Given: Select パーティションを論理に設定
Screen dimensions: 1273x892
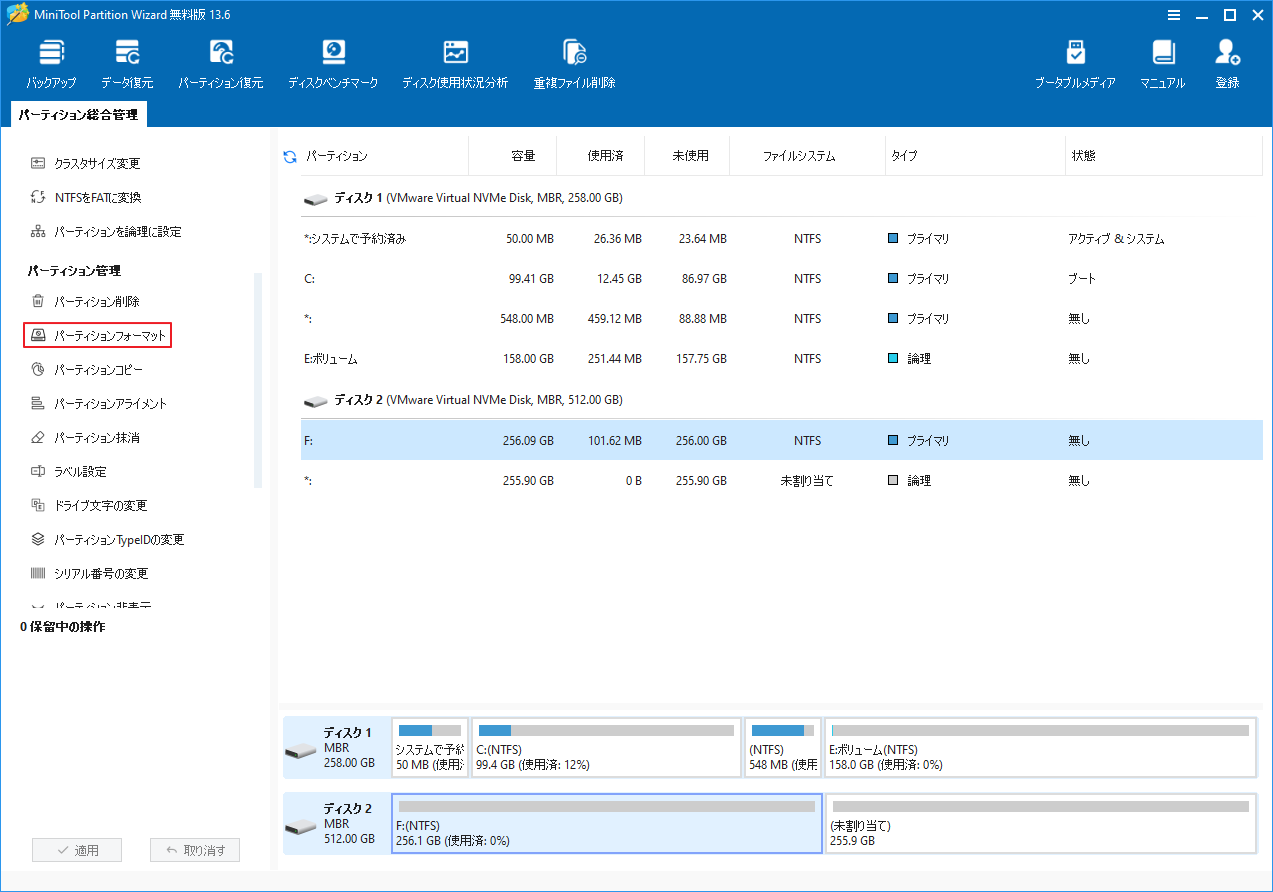Looking at the screenshot, I should (x=106, y=231).
